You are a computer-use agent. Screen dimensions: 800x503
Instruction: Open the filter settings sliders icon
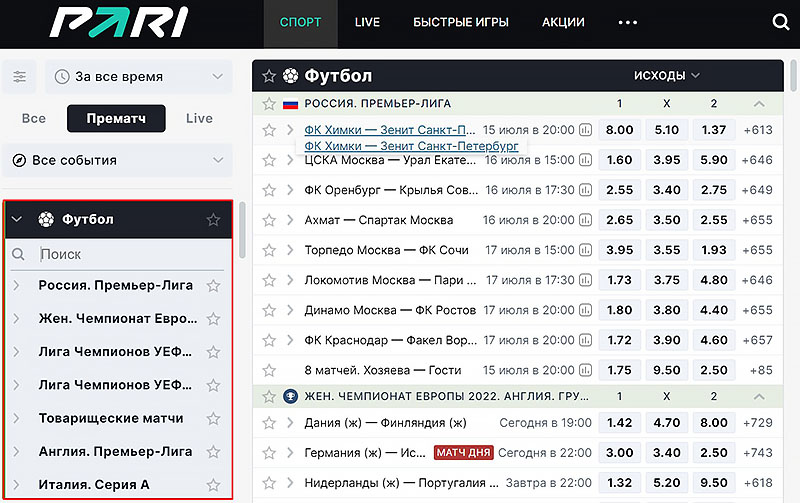[20, 76]
